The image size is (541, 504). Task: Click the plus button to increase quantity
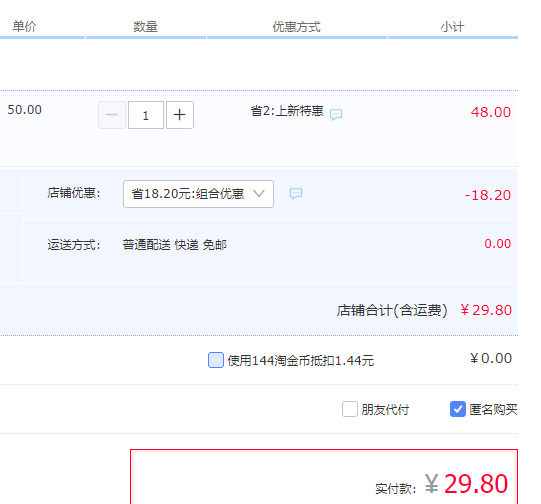(x=180, y=115)
